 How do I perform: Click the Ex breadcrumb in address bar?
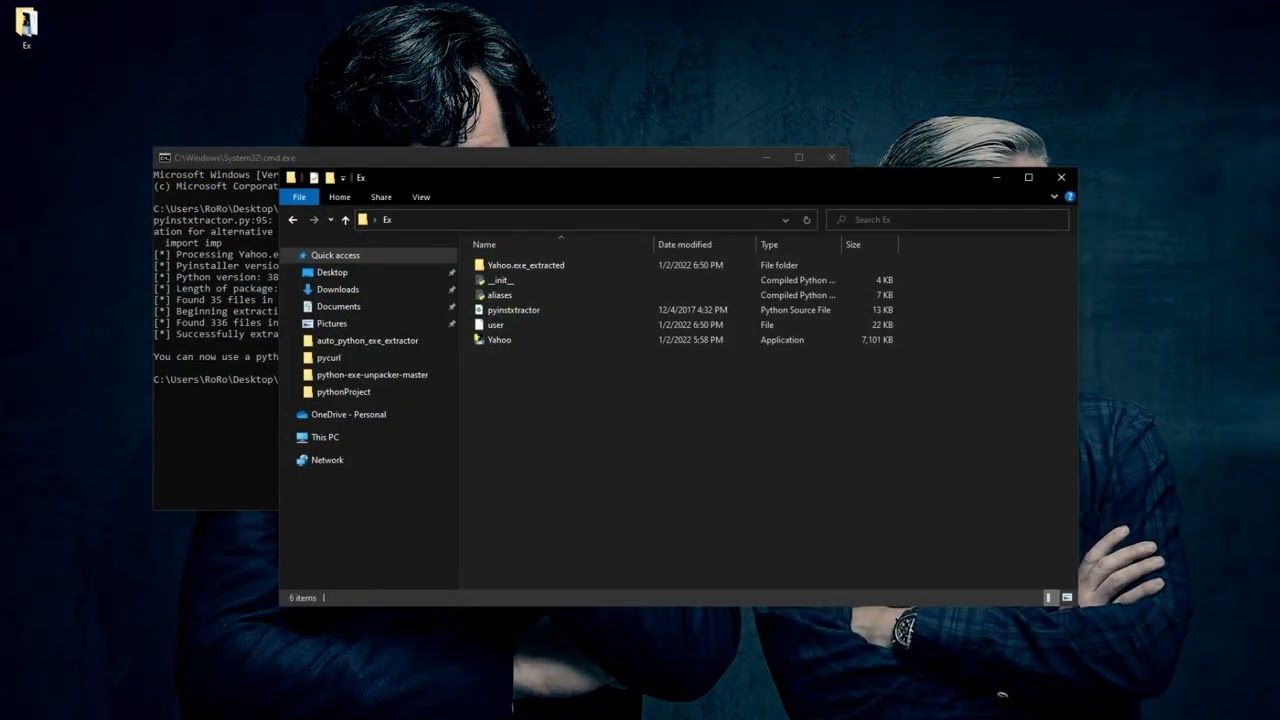click(x=387, y=220)
